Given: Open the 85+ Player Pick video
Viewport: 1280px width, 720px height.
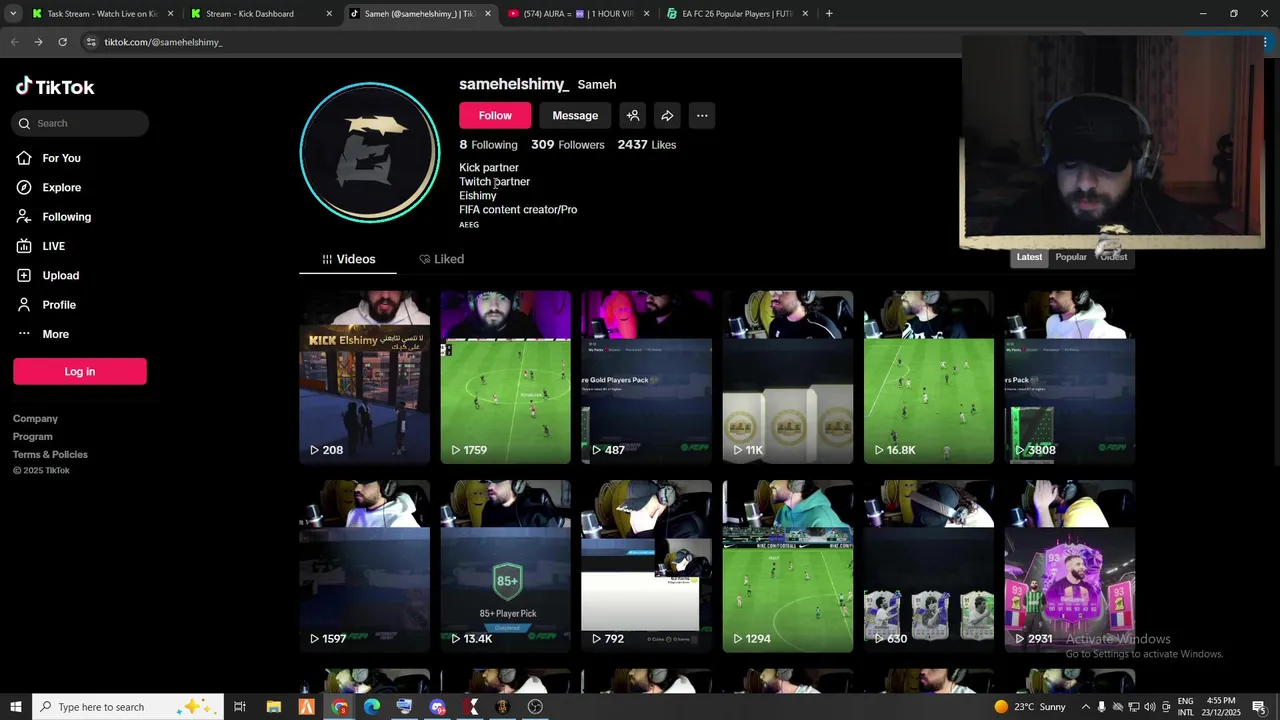Looking at the screenshot, I should 506,566.
